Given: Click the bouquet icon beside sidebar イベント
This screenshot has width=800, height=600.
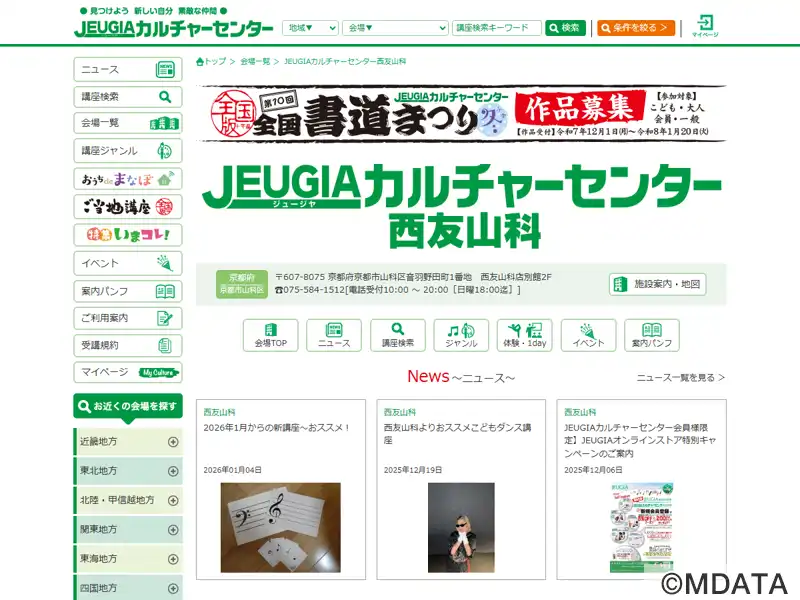Looking at the screenshot, I should pos(165,263).
